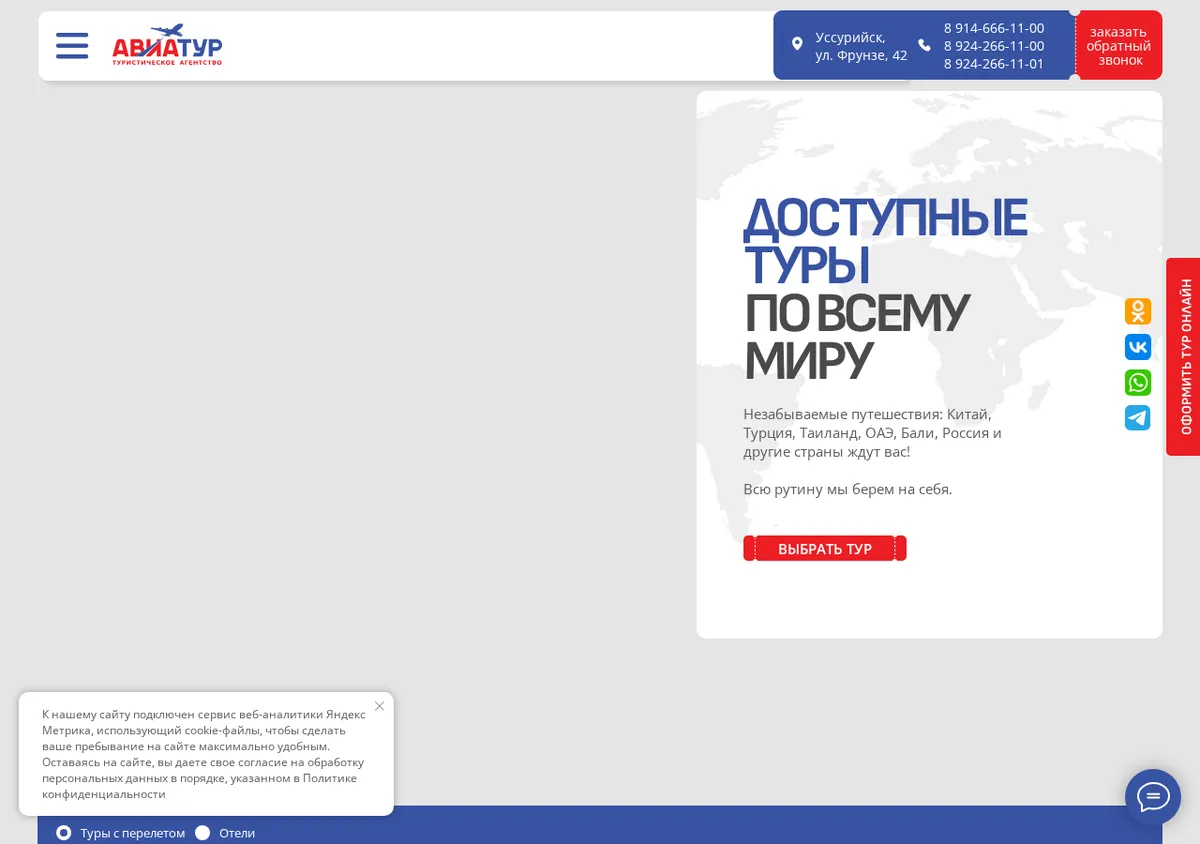1200x844 pixels.
Task: Open the hamburger navigation menu
Action: (x=72, y=46)
